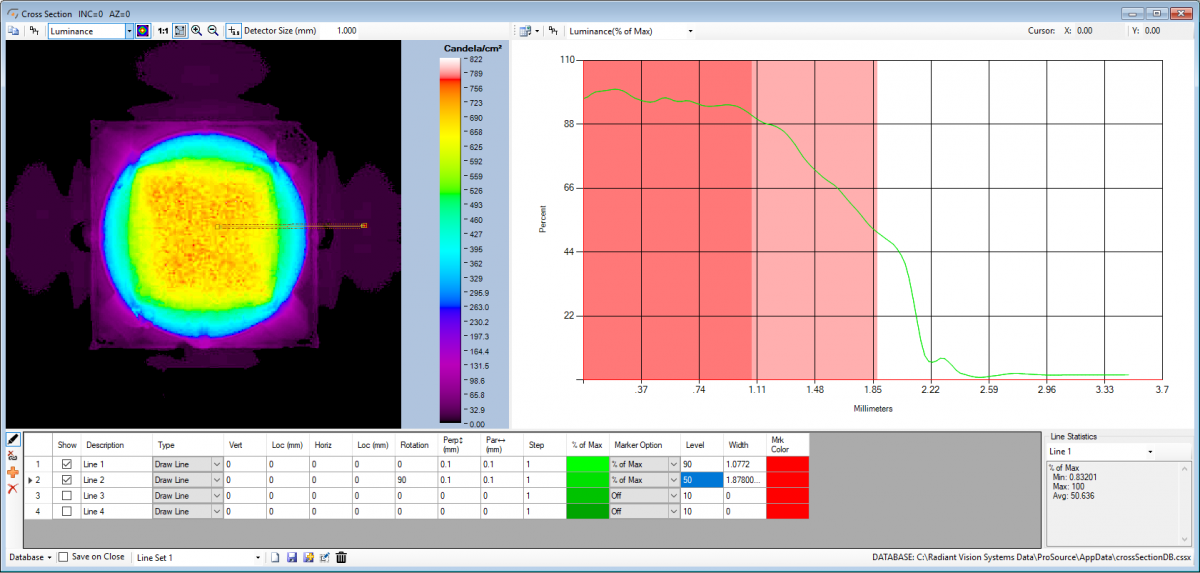Screen dimensions: 1200x573
Task: Select the pencil draw tool icon
Action: click(x=13, y=440)
